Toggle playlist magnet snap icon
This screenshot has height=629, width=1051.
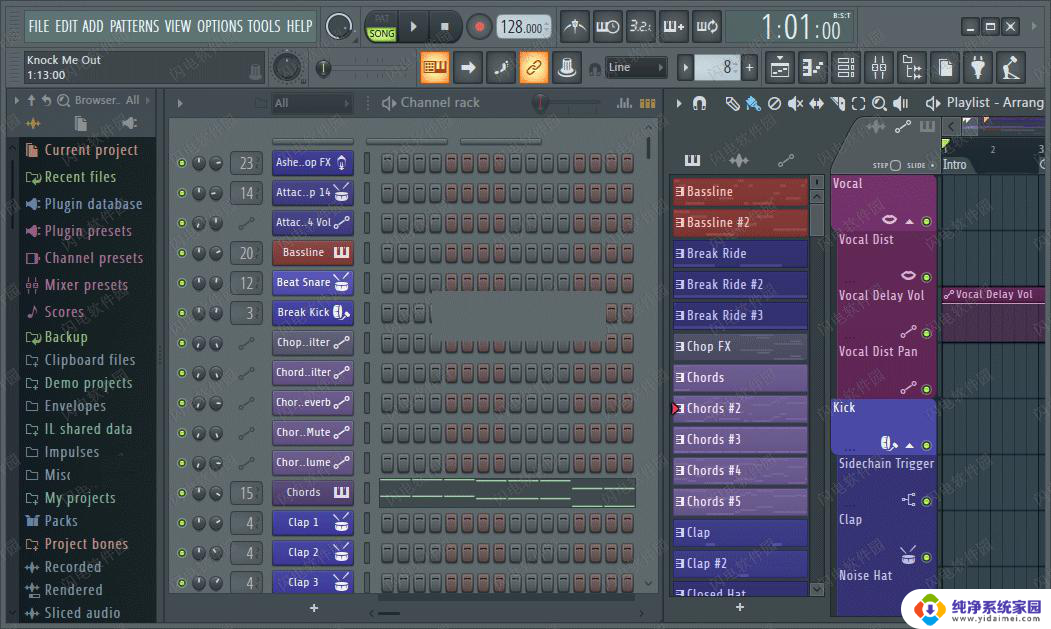pos(699,103)
